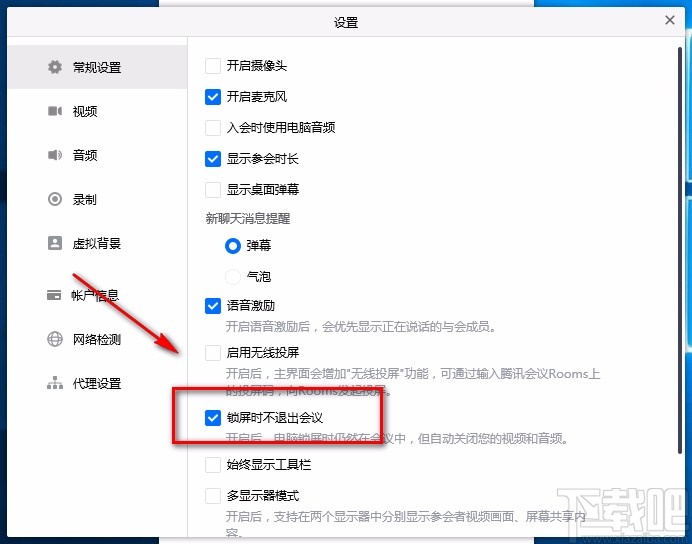Click the record icon beside 录制
This screenshot has height=544, width=692.
(x=55, y=199)
